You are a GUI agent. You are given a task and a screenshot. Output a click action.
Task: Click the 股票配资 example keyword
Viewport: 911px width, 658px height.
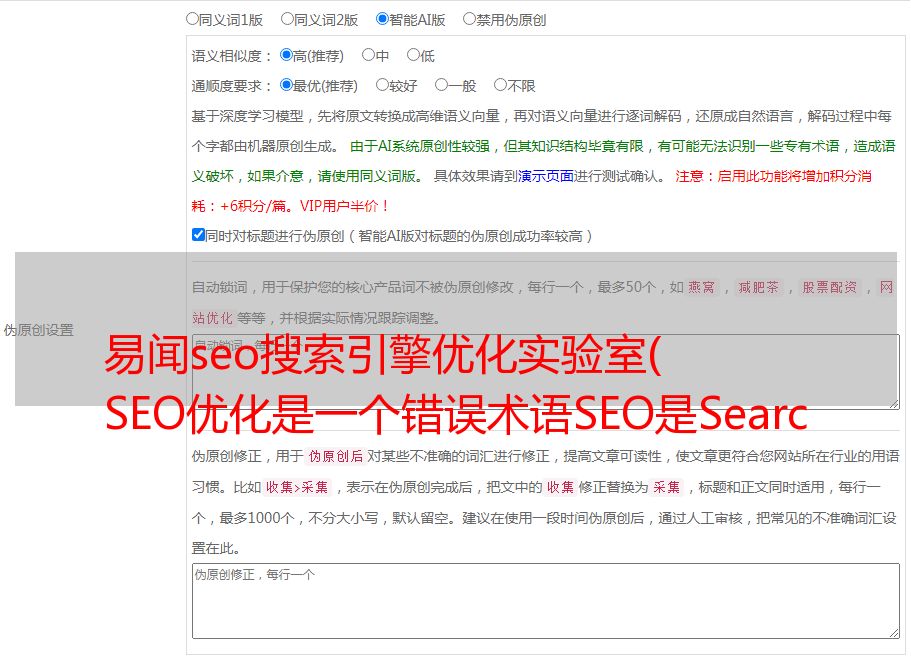[830, 287]
